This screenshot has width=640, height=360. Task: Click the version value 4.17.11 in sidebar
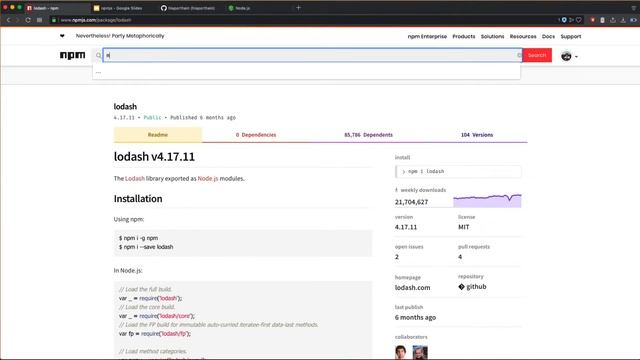[406, 227]
